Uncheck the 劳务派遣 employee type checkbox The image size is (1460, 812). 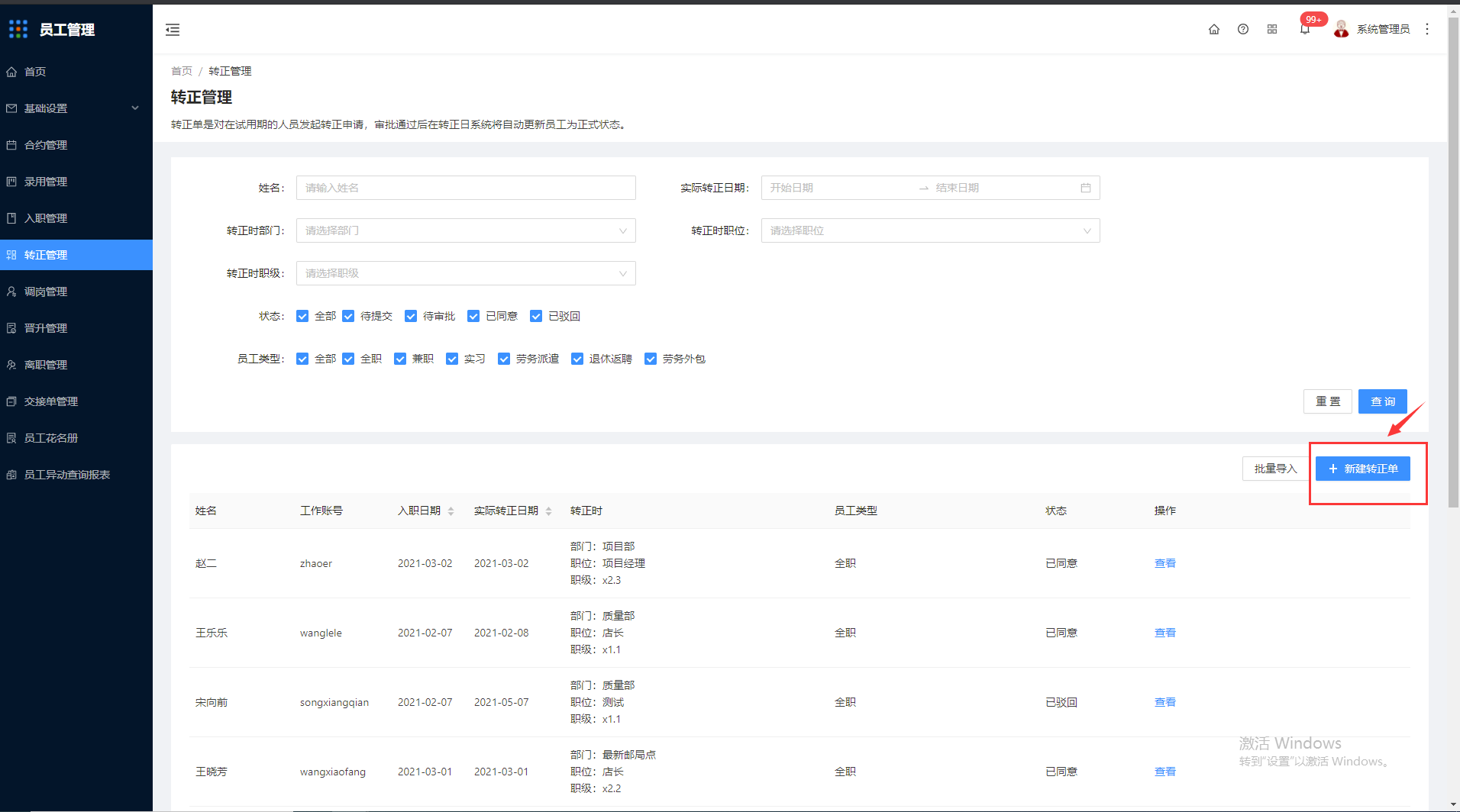pos(504,359)
